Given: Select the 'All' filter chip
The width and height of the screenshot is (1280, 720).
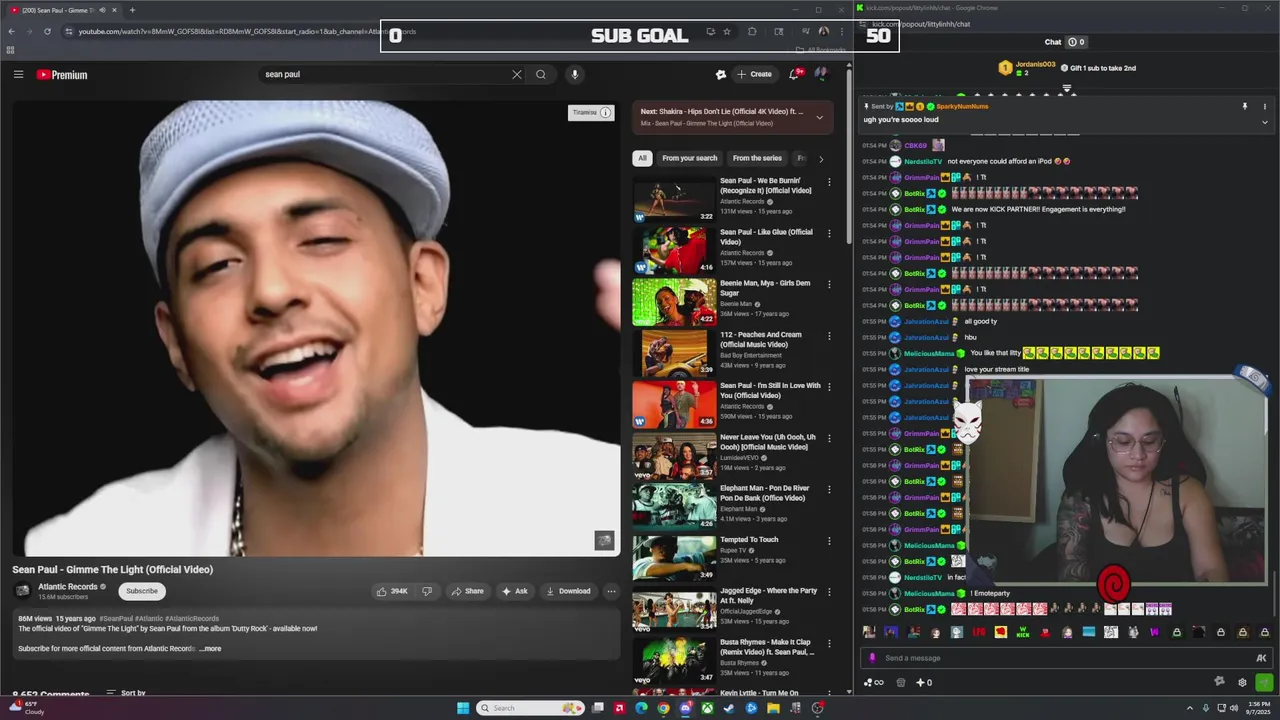Looking at the screenshot, I should coord(642,158).
